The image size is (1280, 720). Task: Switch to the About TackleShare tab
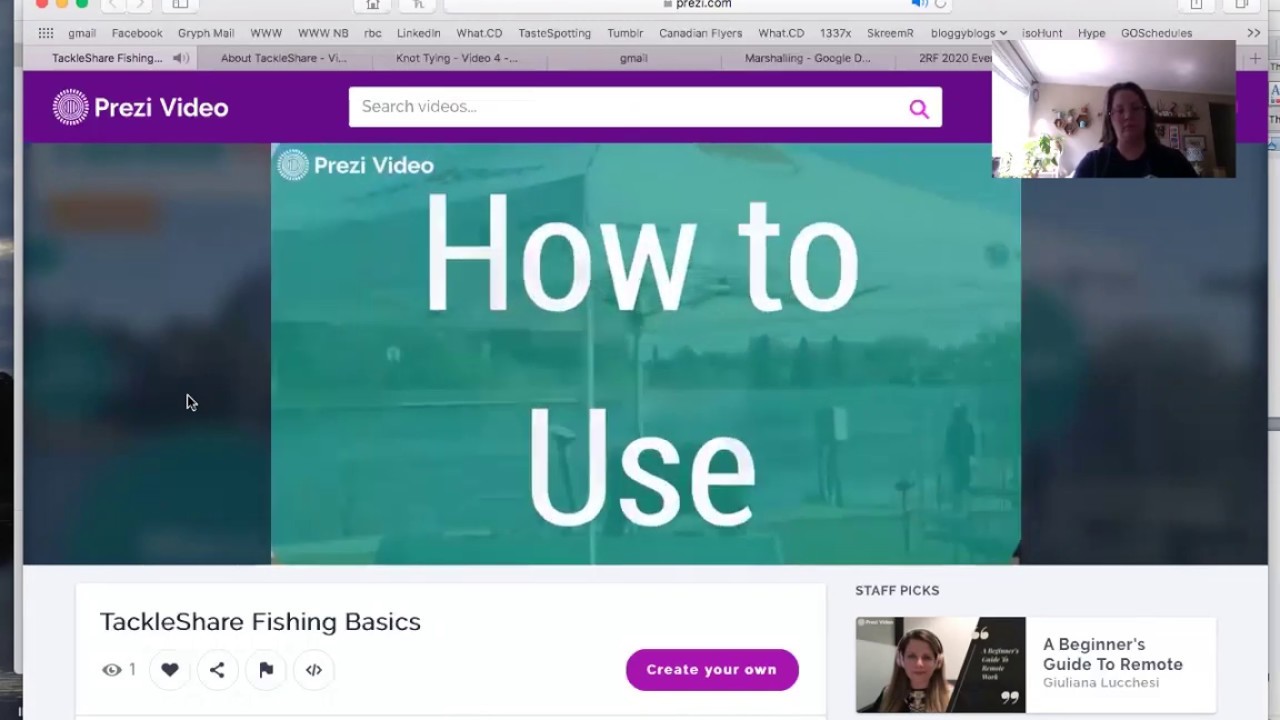283,58
